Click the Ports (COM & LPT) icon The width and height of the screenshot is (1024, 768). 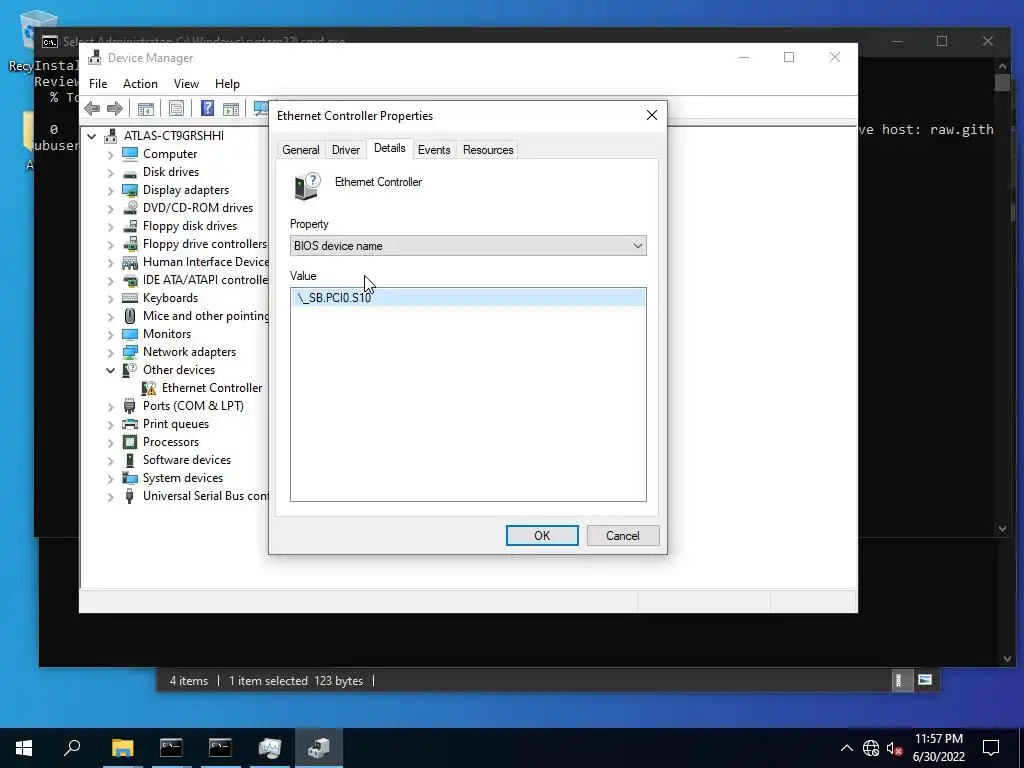[x=130, y=406]
